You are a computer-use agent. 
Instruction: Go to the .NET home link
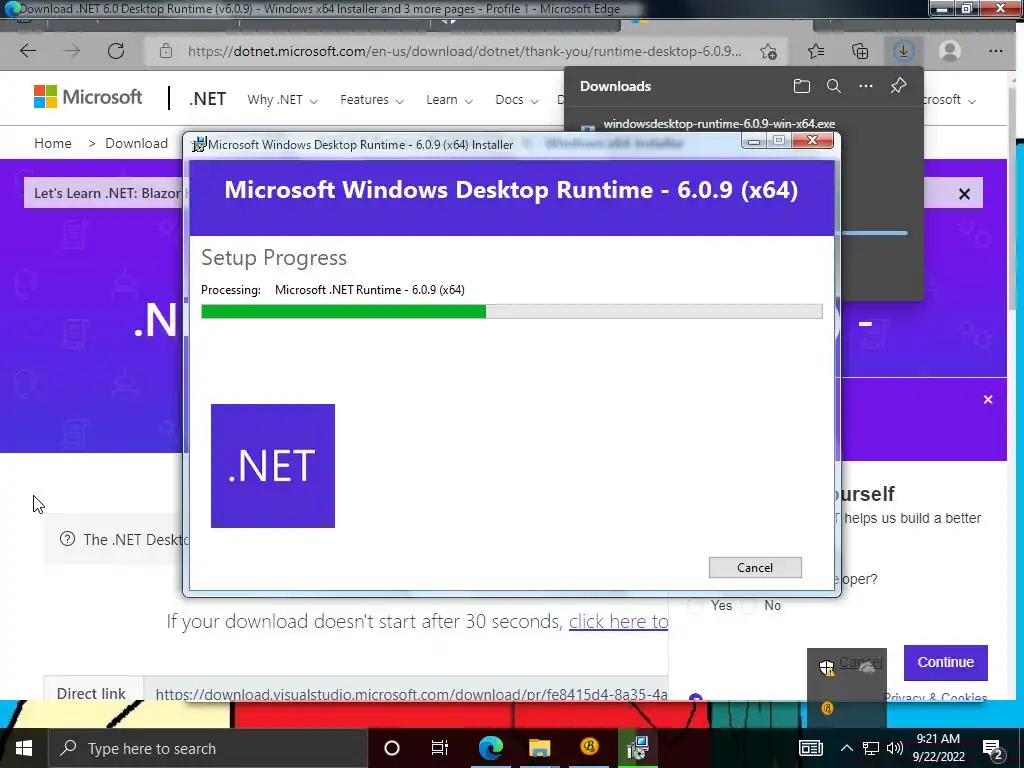tap(208, 99)
